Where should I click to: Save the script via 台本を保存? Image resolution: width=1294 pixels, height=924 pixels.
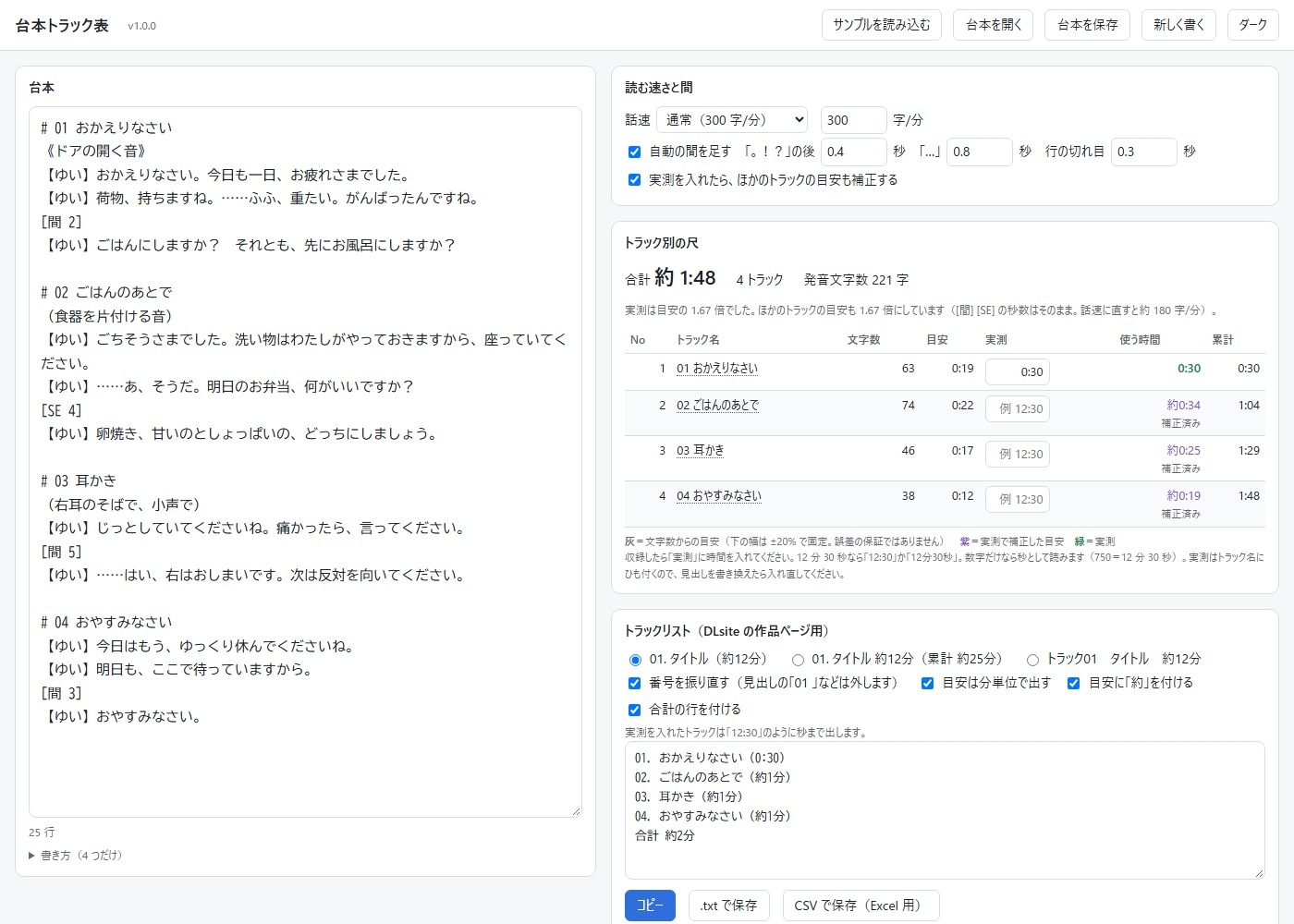[1088, 25]
